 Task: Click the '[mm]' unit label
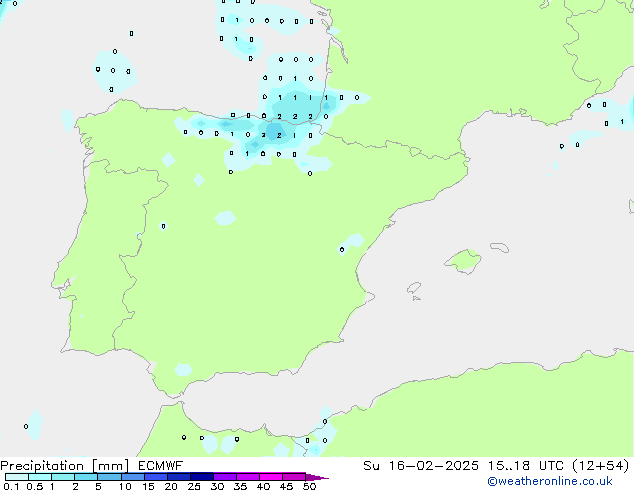pos(110,466)
